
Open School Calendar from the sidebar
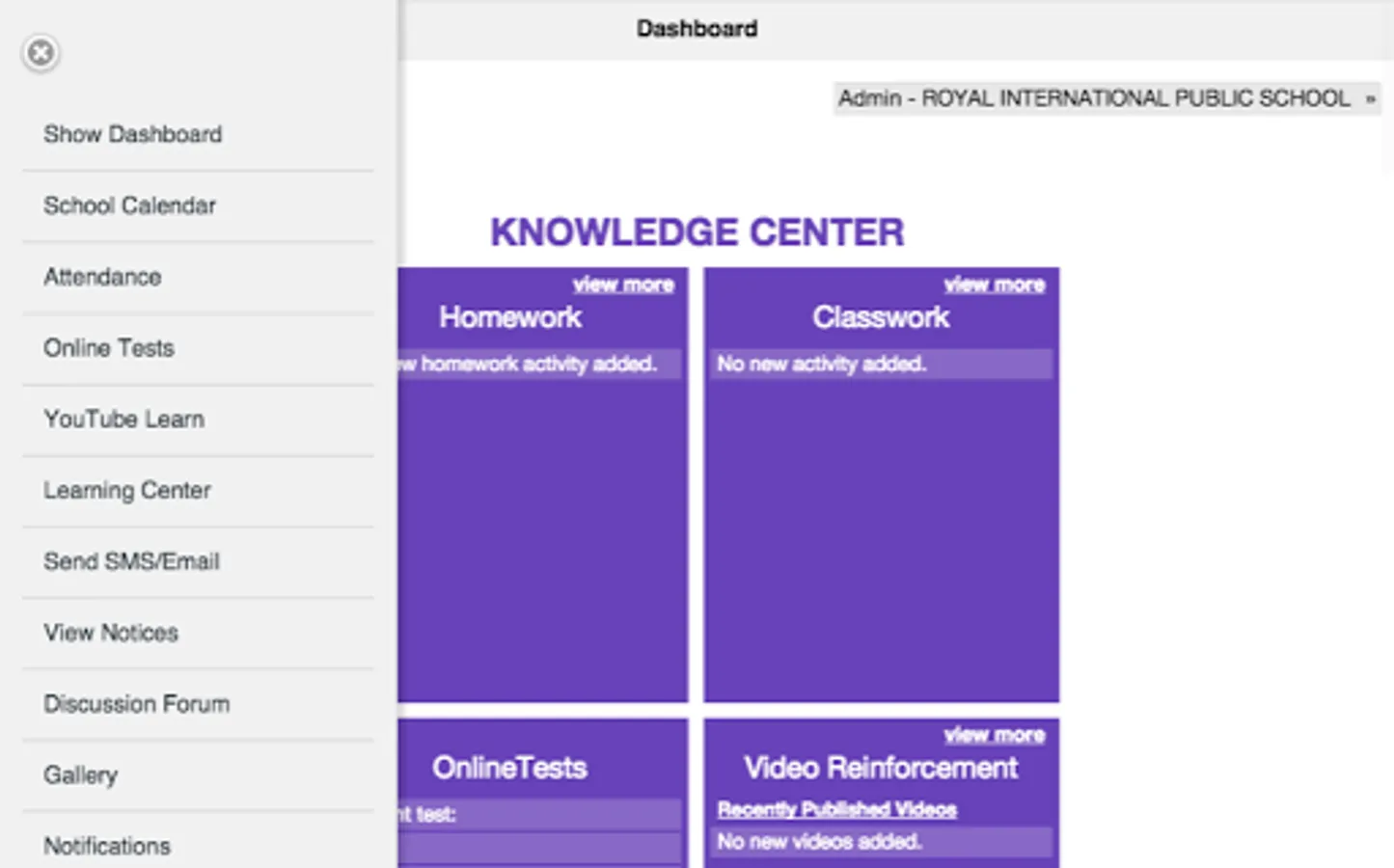(x=129, y=205)
